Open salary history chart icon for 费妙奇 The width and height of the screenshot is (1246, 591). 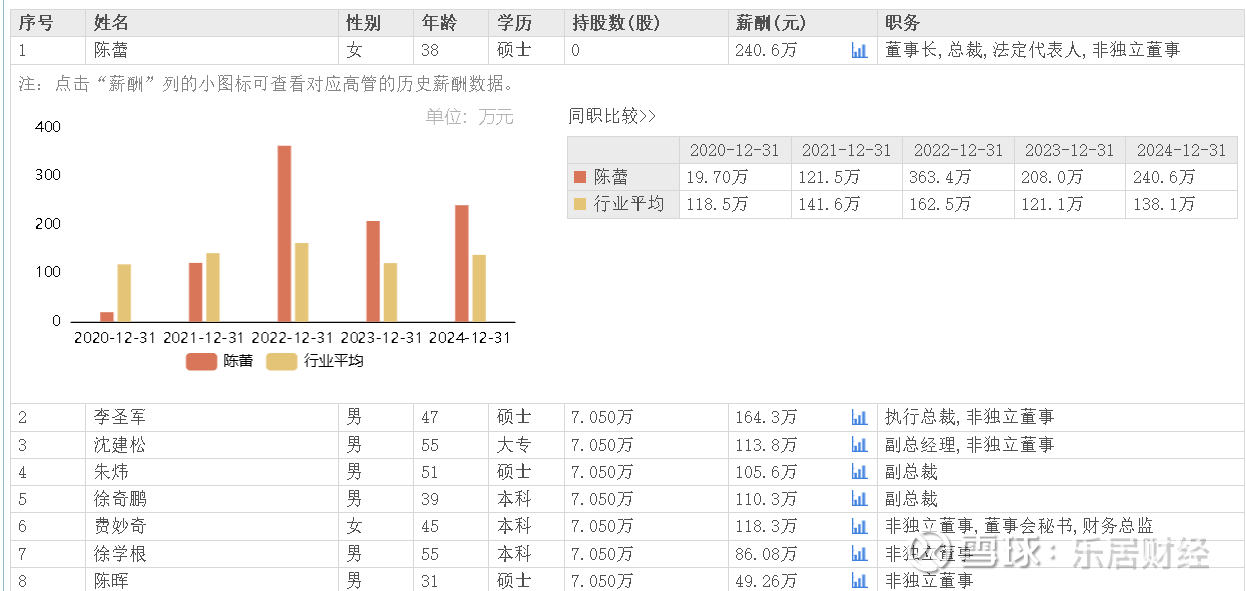[x=859, y=526]
